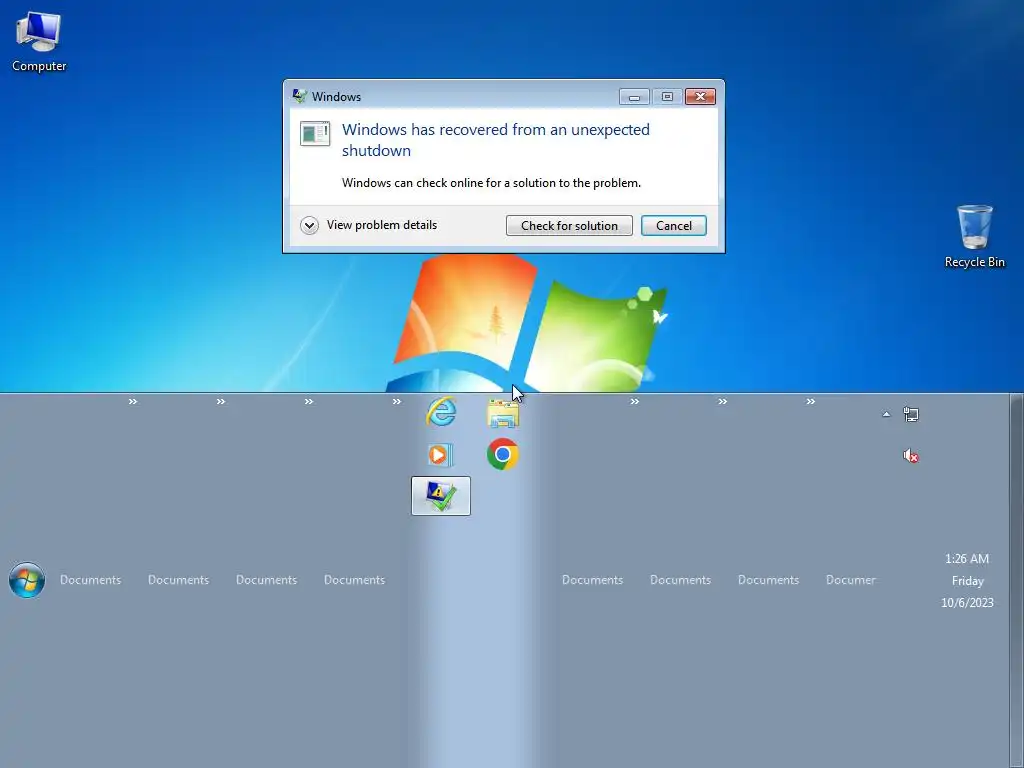Image resolution: width=1024 pixels, height=768 pixels.
Task: Select the problem reporting taskbar button
Action: click(x=441, y=496)
